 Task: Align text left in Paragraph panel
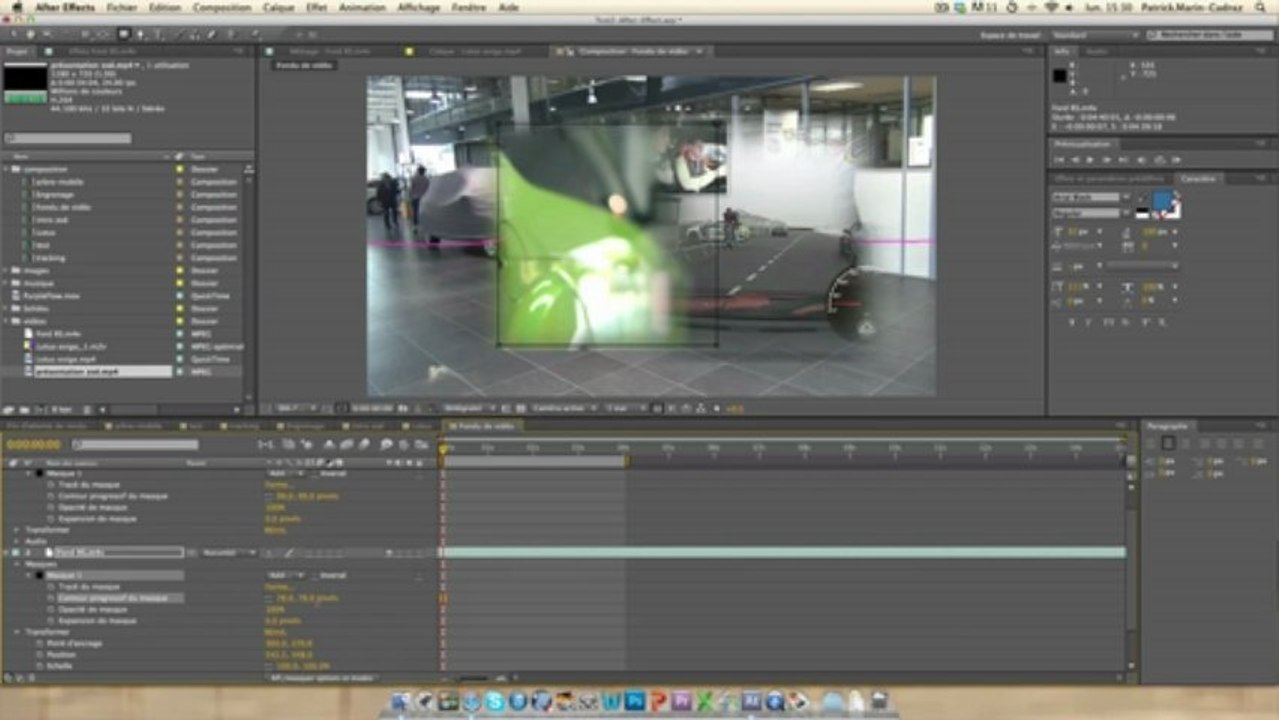[x=1152, y=443]
